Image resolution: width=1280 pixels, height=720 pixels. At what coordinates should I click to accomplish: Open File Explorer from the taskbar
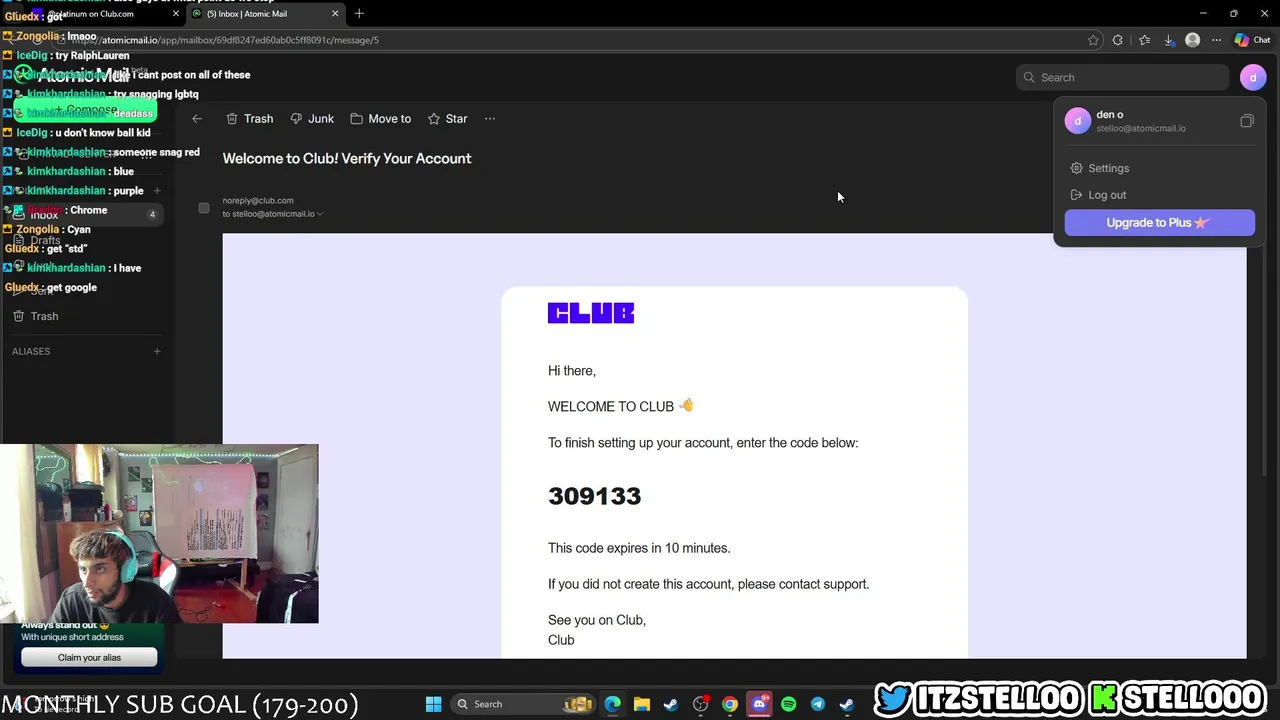(642, 704)
